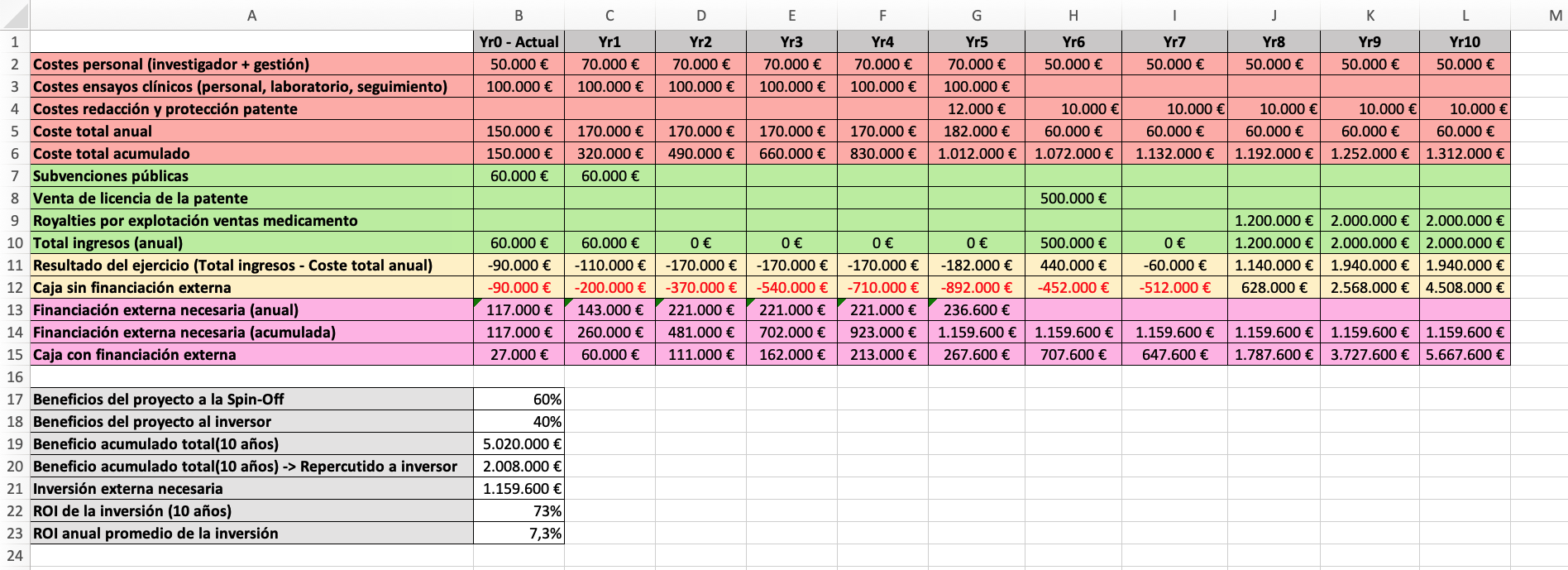Screen dimensions: 1568x570
Task: Select row 16 header
Action: coord(15,377)
